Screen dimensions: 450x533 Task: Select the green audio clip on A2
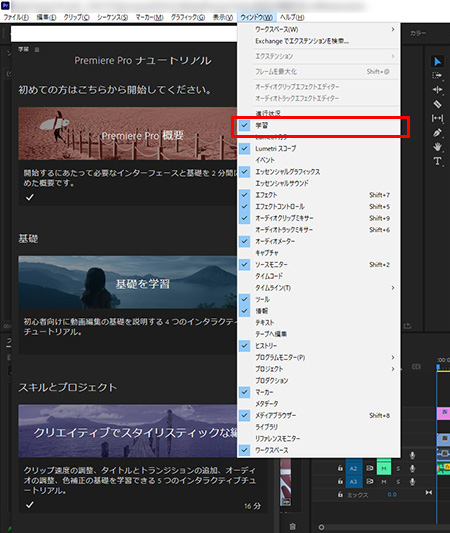[x=444, y=468]
